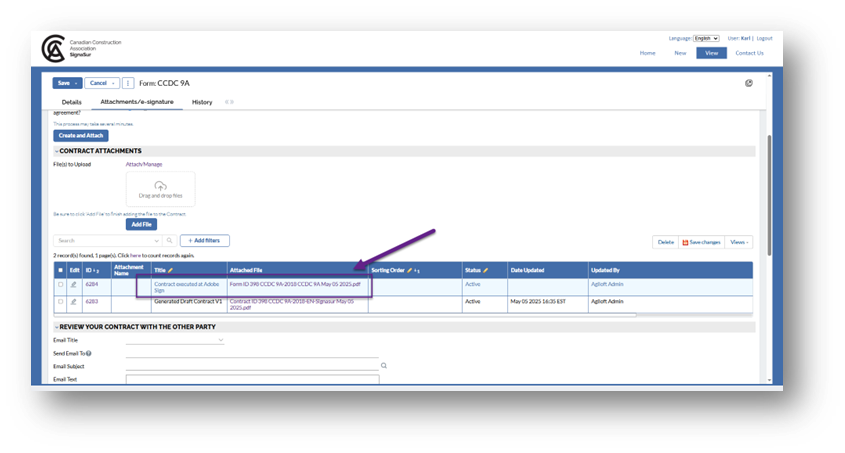The width and height of the screenshot is (845, 453).
Task: Click the lookup magnifier icon for Email Subject
Action: click(x=383, y=366)
